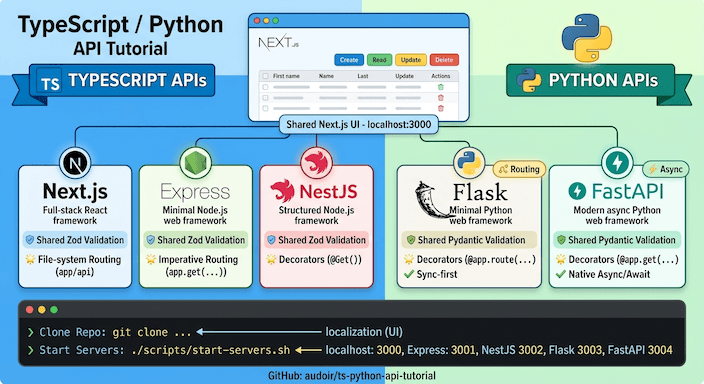This screenshot has width=704, height=384.
Task: Toggle the header checkbox beside First name
Action: point(265,76)
